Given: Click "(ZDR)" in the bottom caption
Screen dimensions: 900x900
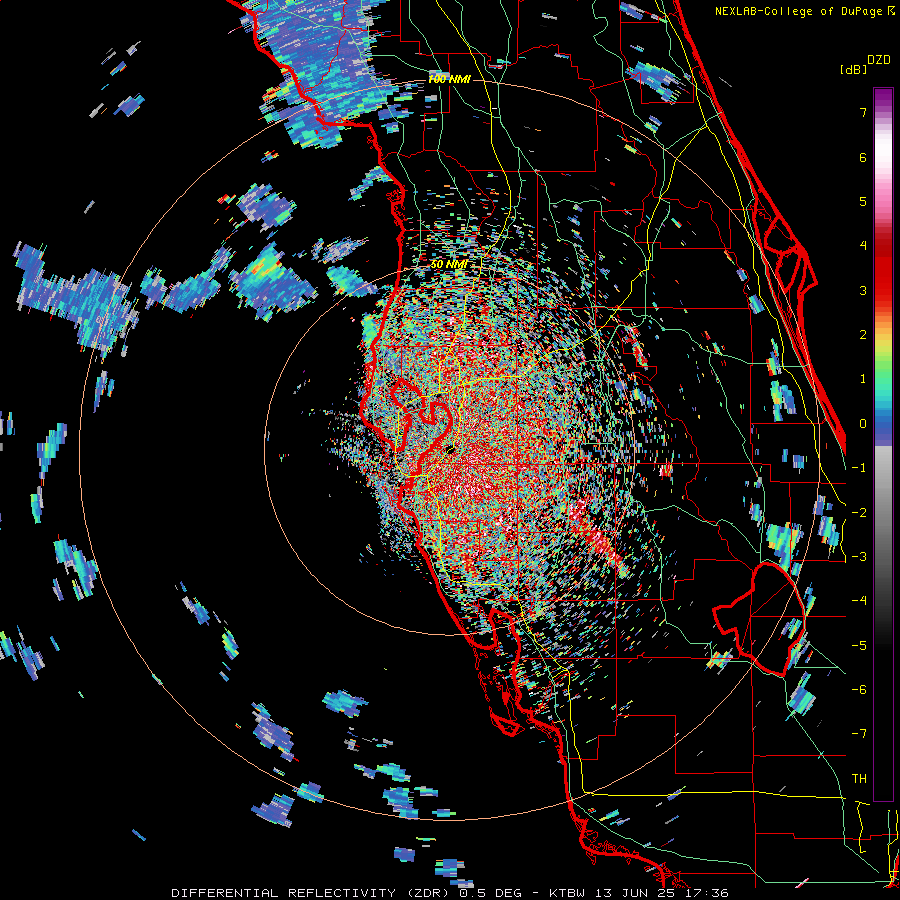Looking at the screenshot, I should coord(427,893).
